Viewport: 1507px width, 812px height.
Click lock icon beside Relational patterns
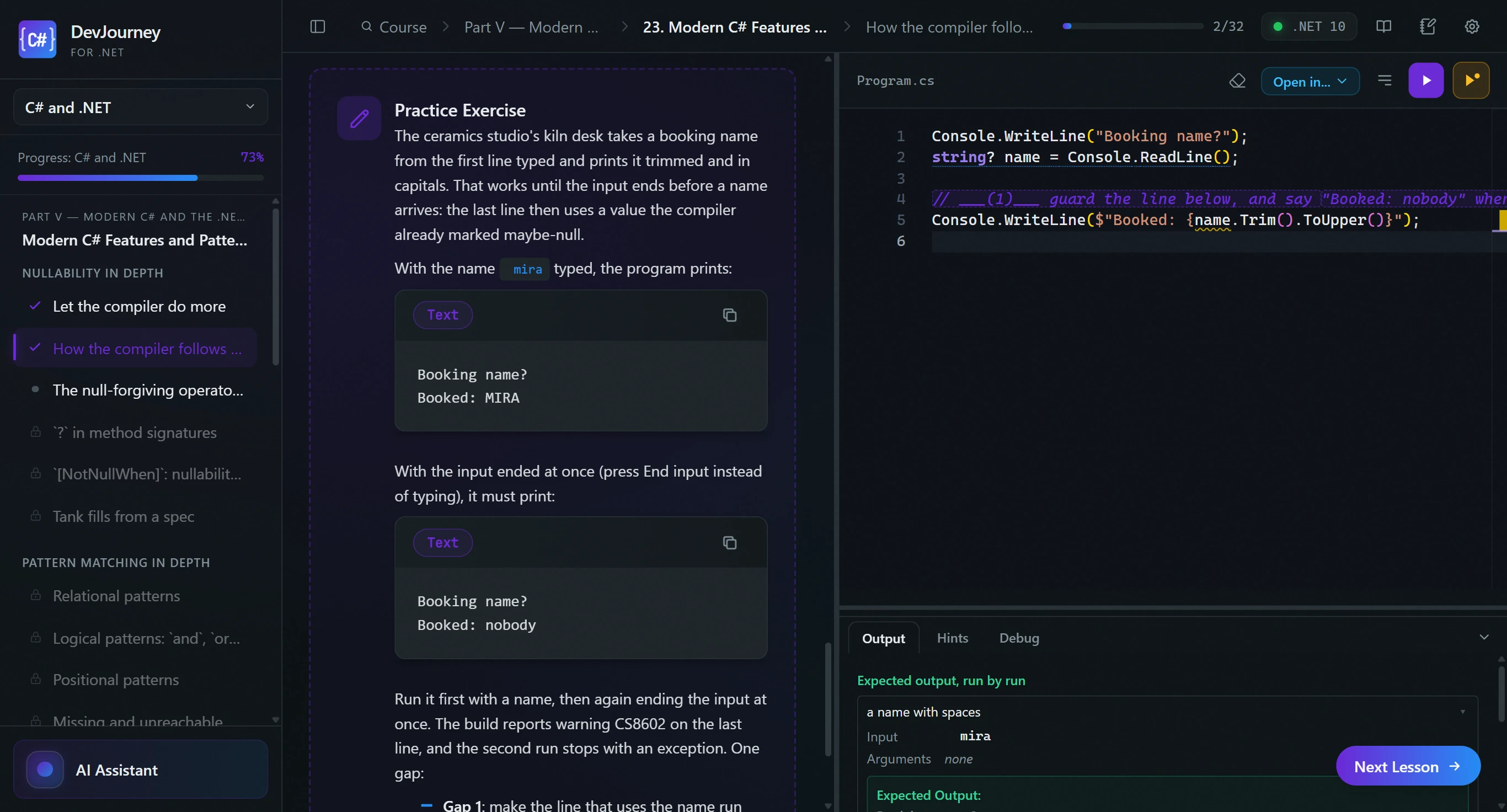pyautogui.click(x=36, y=596)
